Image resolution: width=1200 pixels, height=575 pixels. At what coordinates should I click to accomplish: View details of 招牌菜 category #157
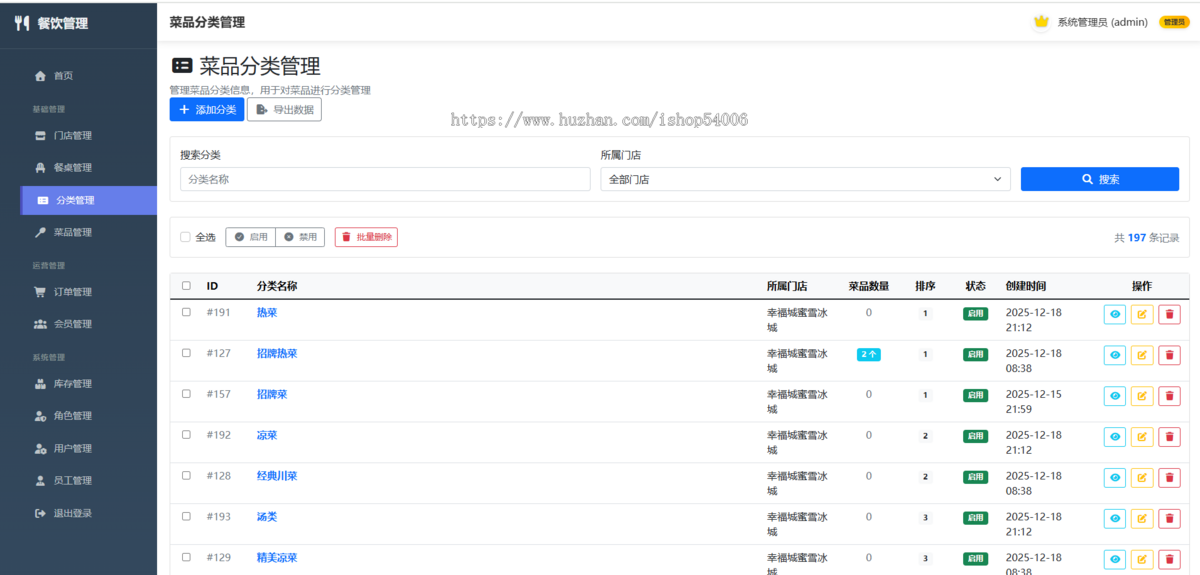(1115, 396)
